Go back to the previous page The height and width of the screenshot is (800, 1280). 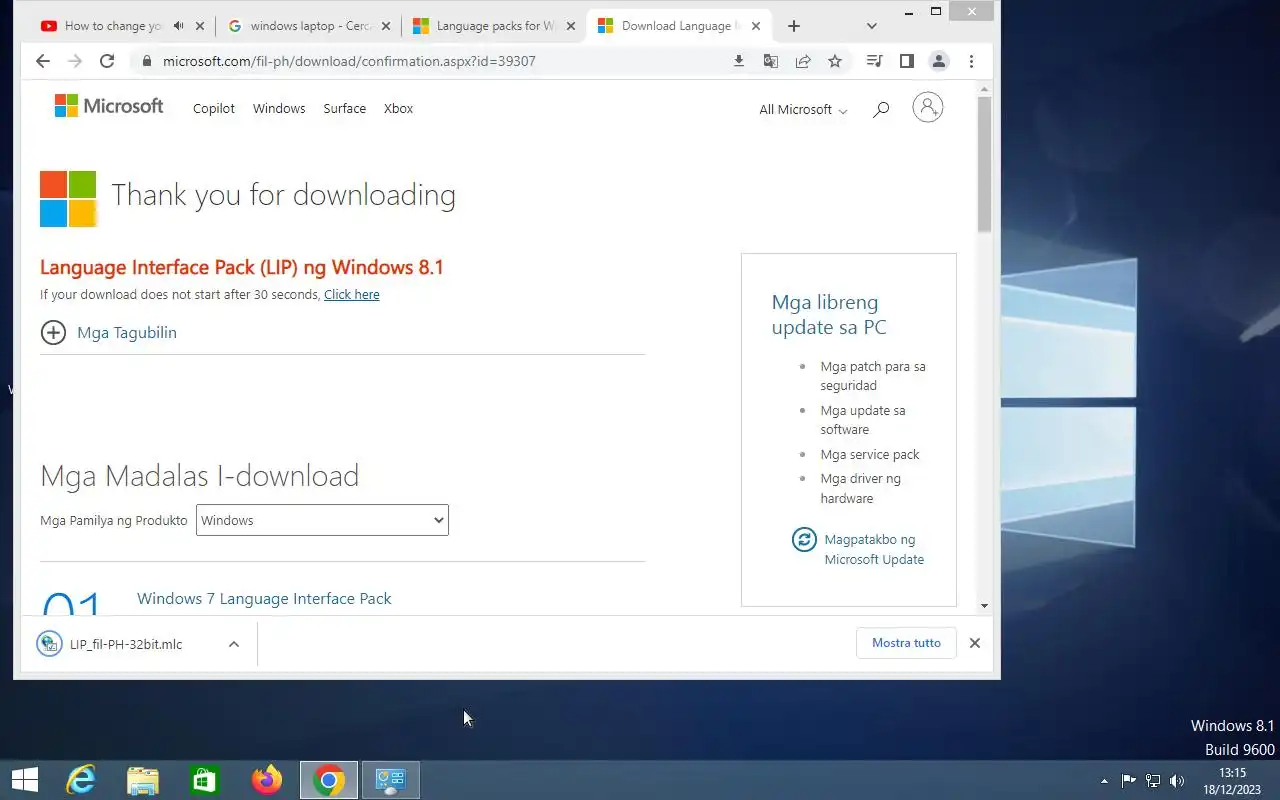42,61
